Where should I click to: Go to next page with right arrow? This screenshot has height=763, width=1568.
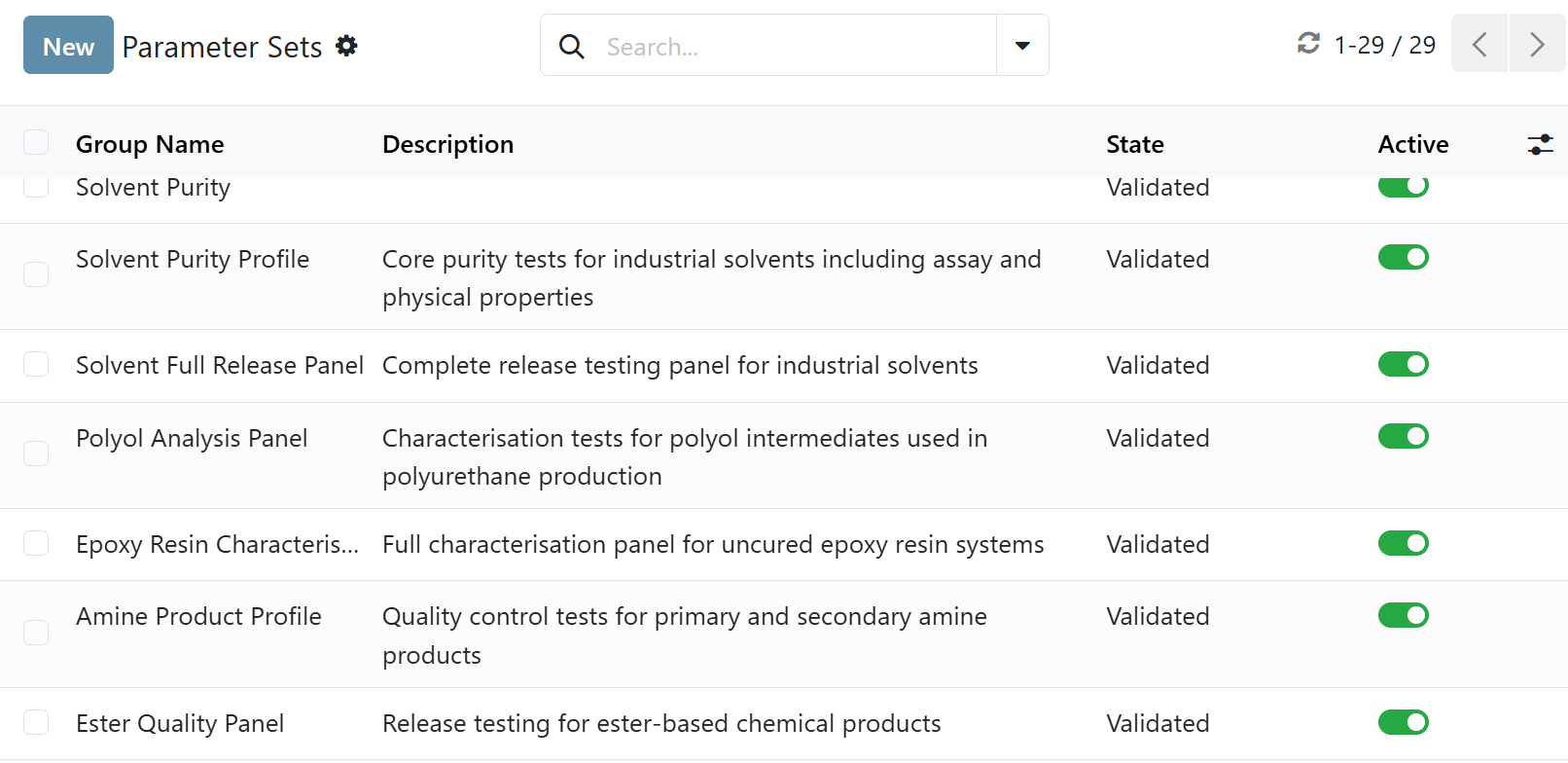click(1537, 44)
